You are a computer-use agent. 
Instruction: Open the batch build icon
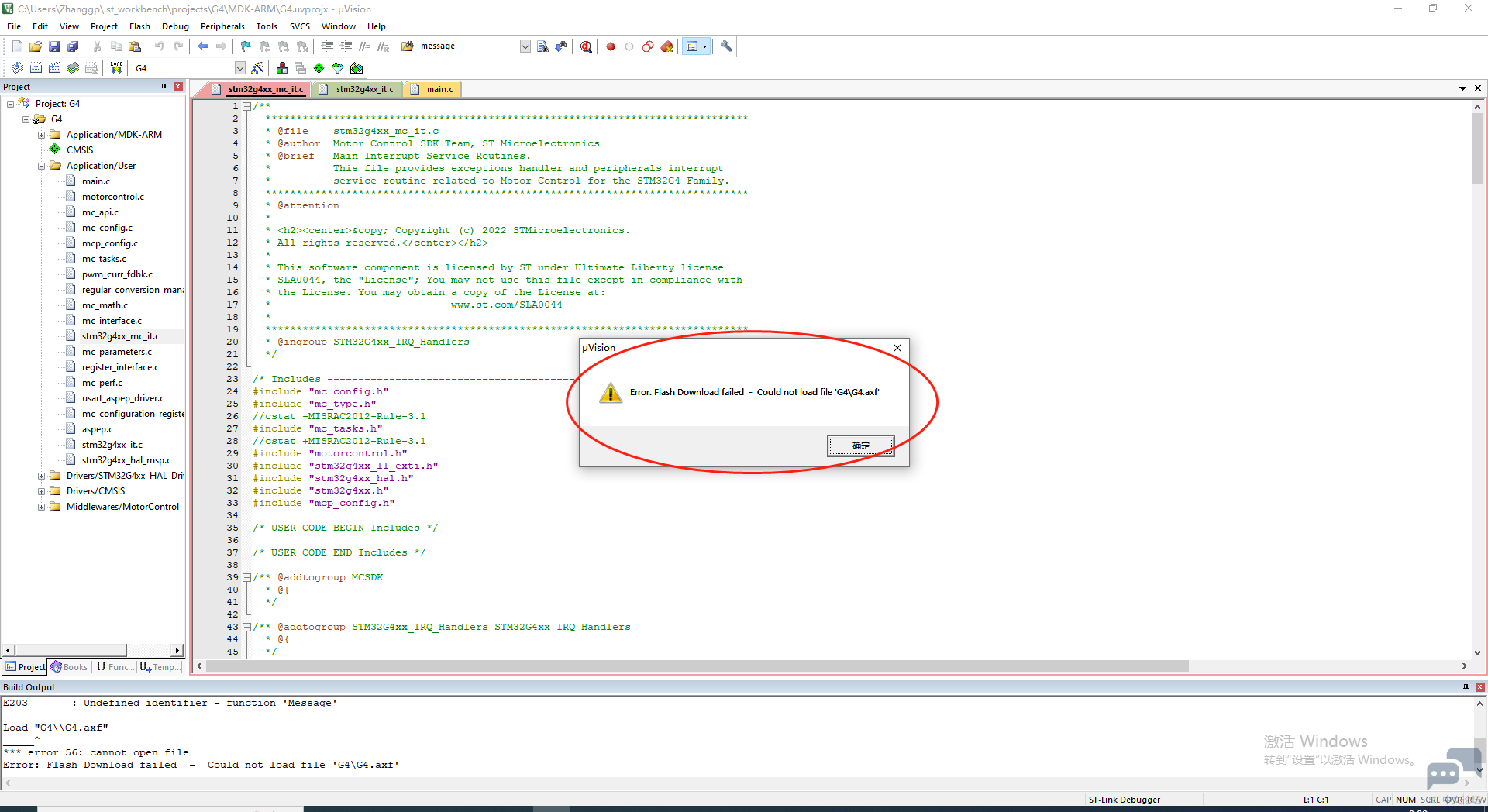(x=73, y=68)
